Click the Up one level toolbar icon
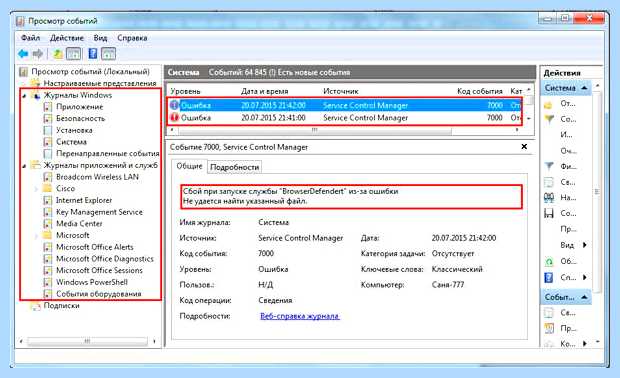The height and width of the screenshot is (378, 620). (x=58, y=53)
